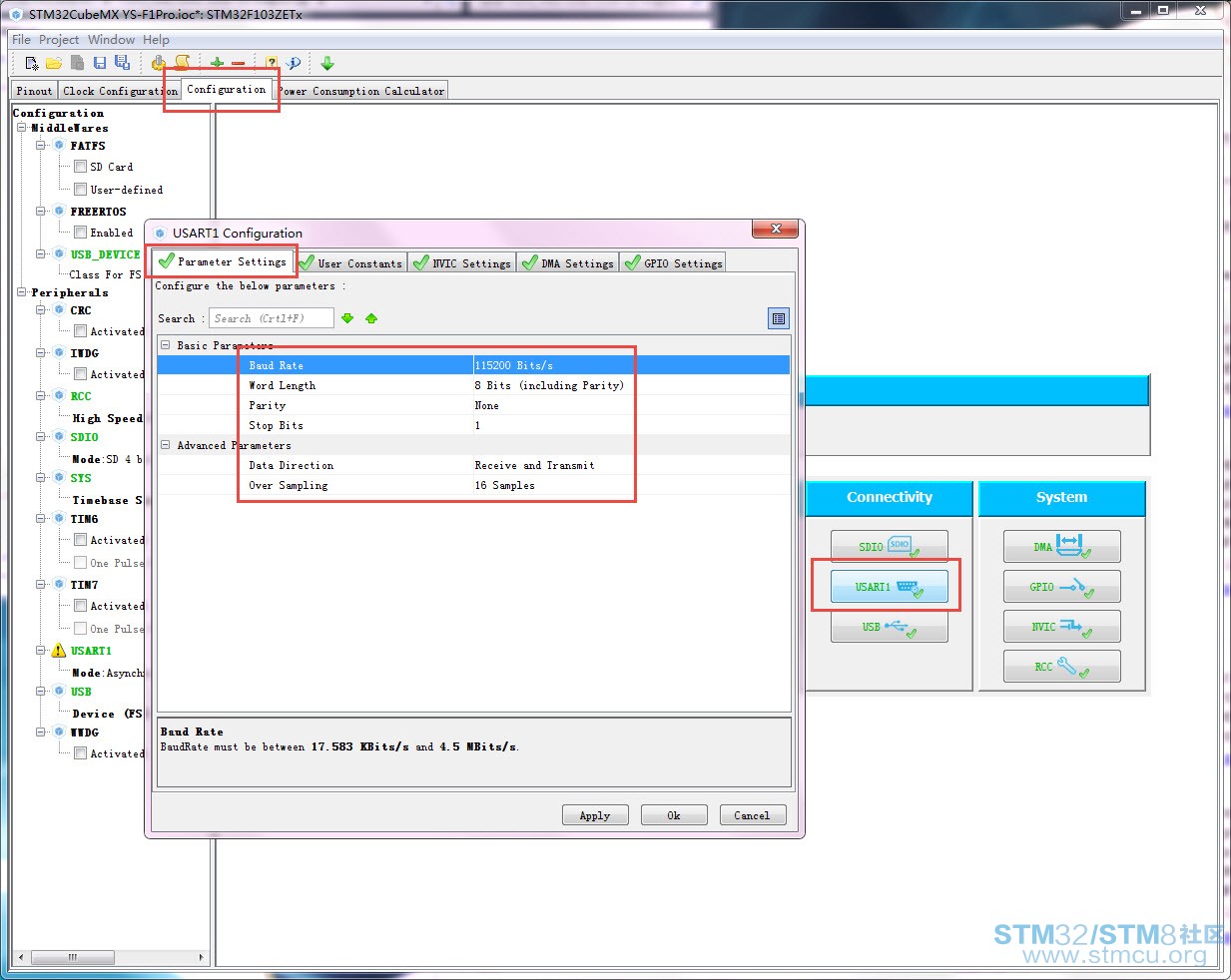Click the Open Project folder icon
The image size is (1231, 980).
tap(54, 63)
